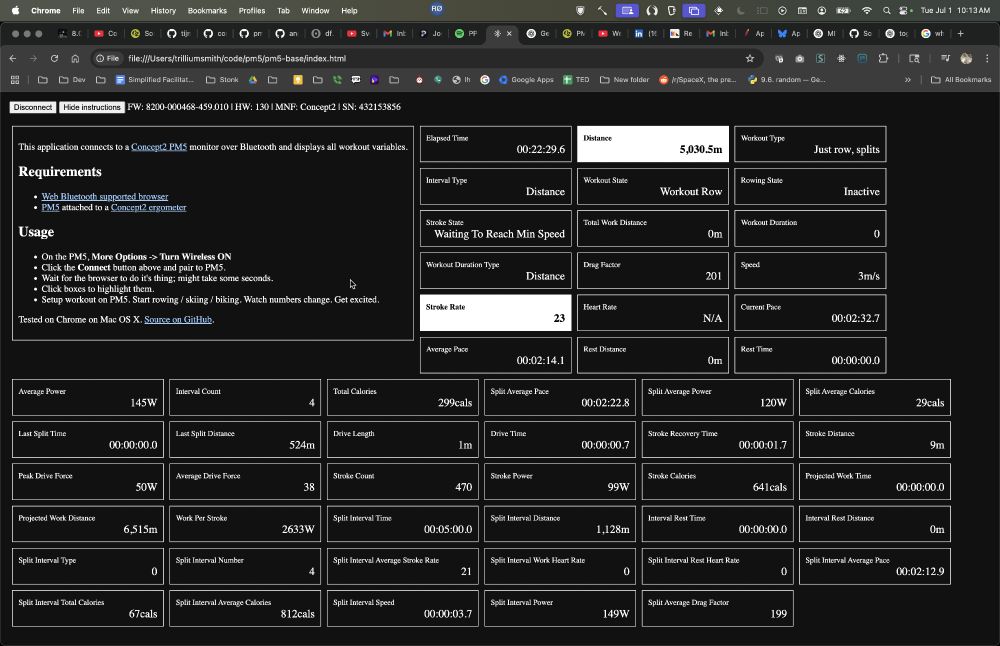The image size is (1000, 646).
Task: Click the camera extension icon in toolbar
Action: click(800, 58)
